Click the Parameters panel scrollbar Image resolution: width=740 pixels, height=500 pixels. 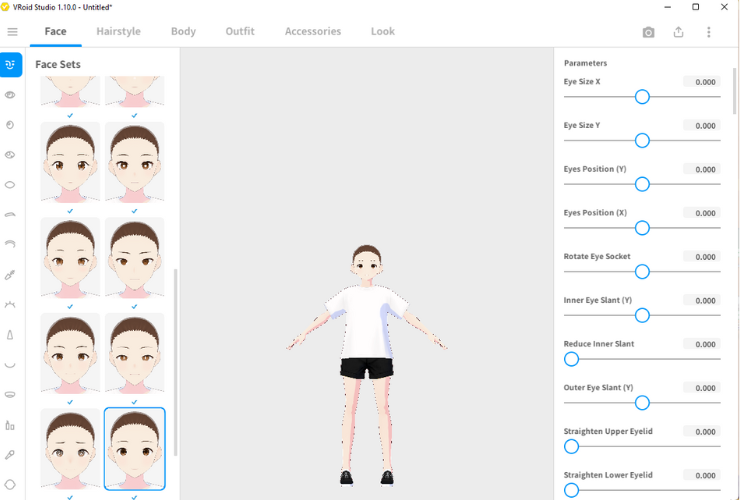734,91
